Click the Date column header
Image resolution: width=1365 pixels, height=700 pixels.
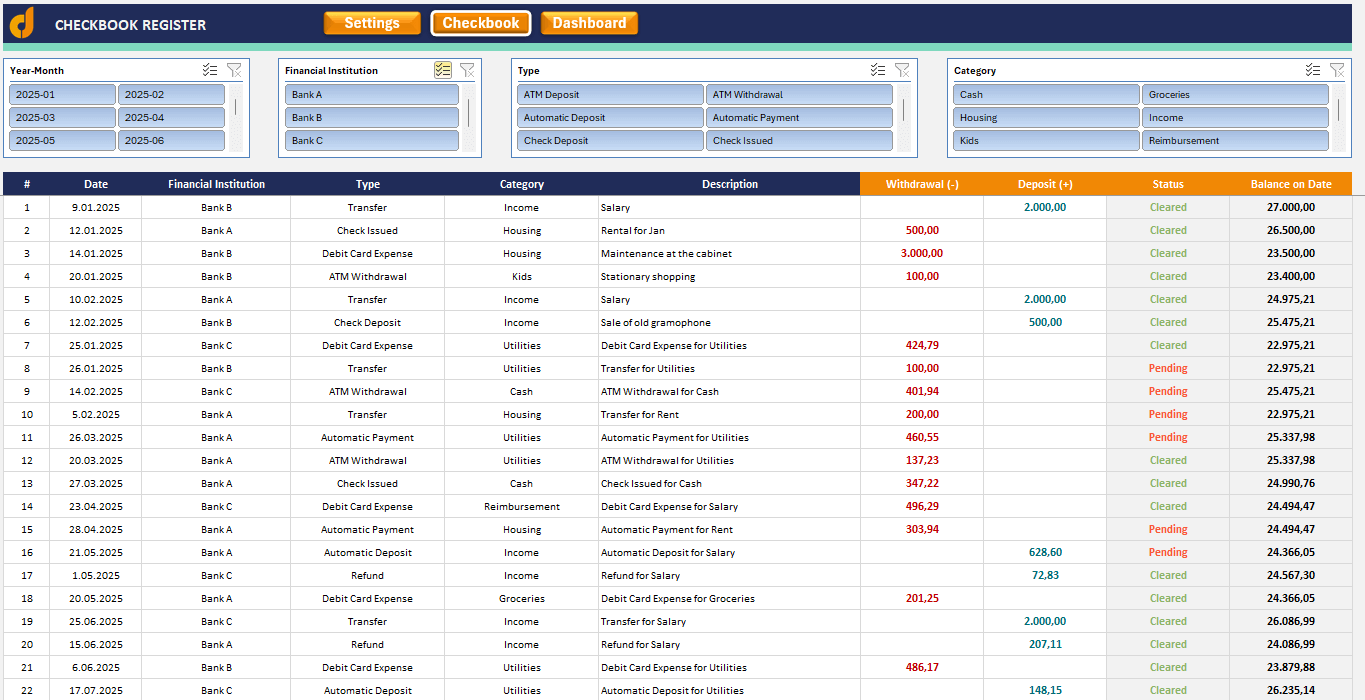(96, 184)
